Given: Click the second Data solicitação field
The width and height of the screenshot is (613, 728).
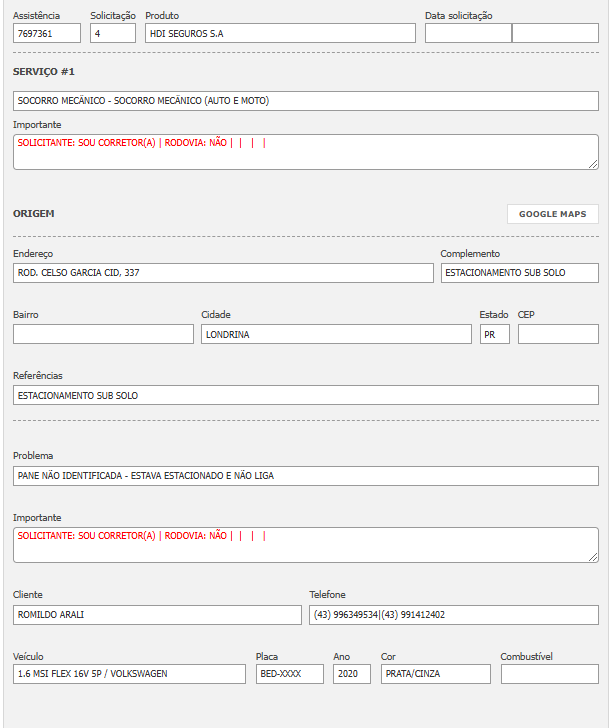Looking at the screenshot, I should tap(555, 33).
